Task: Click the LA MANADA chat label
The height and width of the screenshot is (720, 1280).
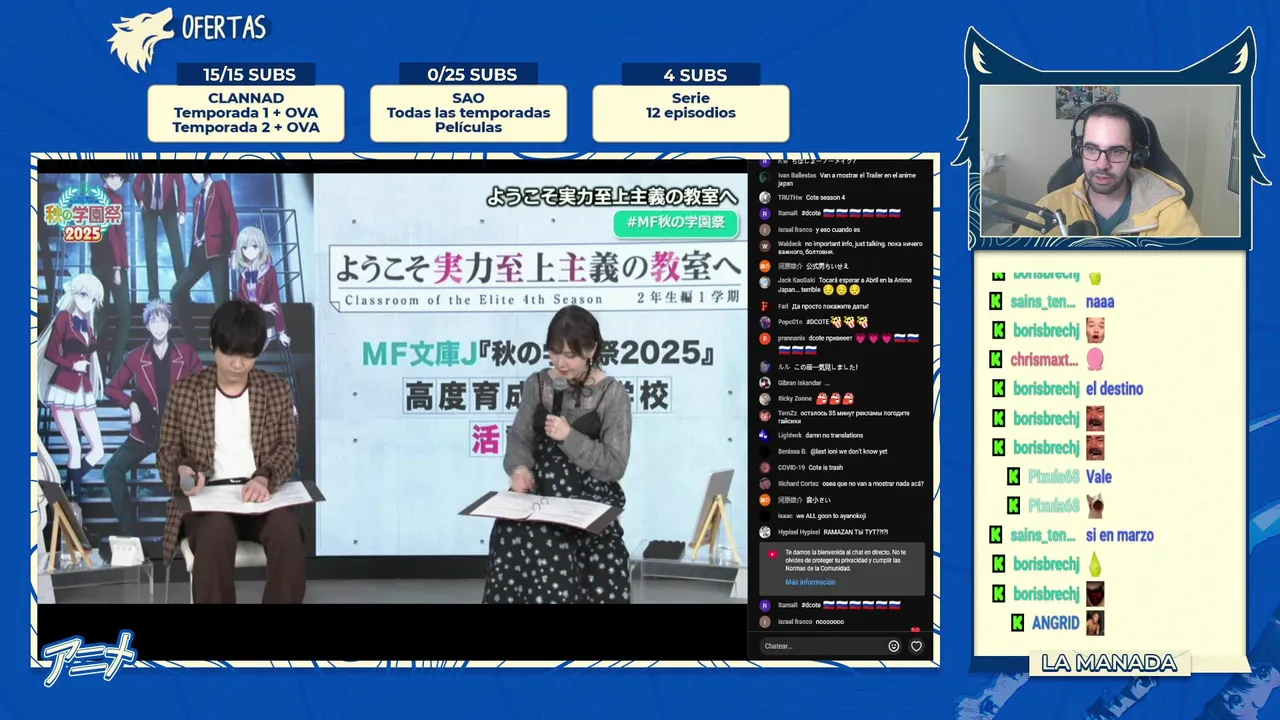Action: (1109, 663)
